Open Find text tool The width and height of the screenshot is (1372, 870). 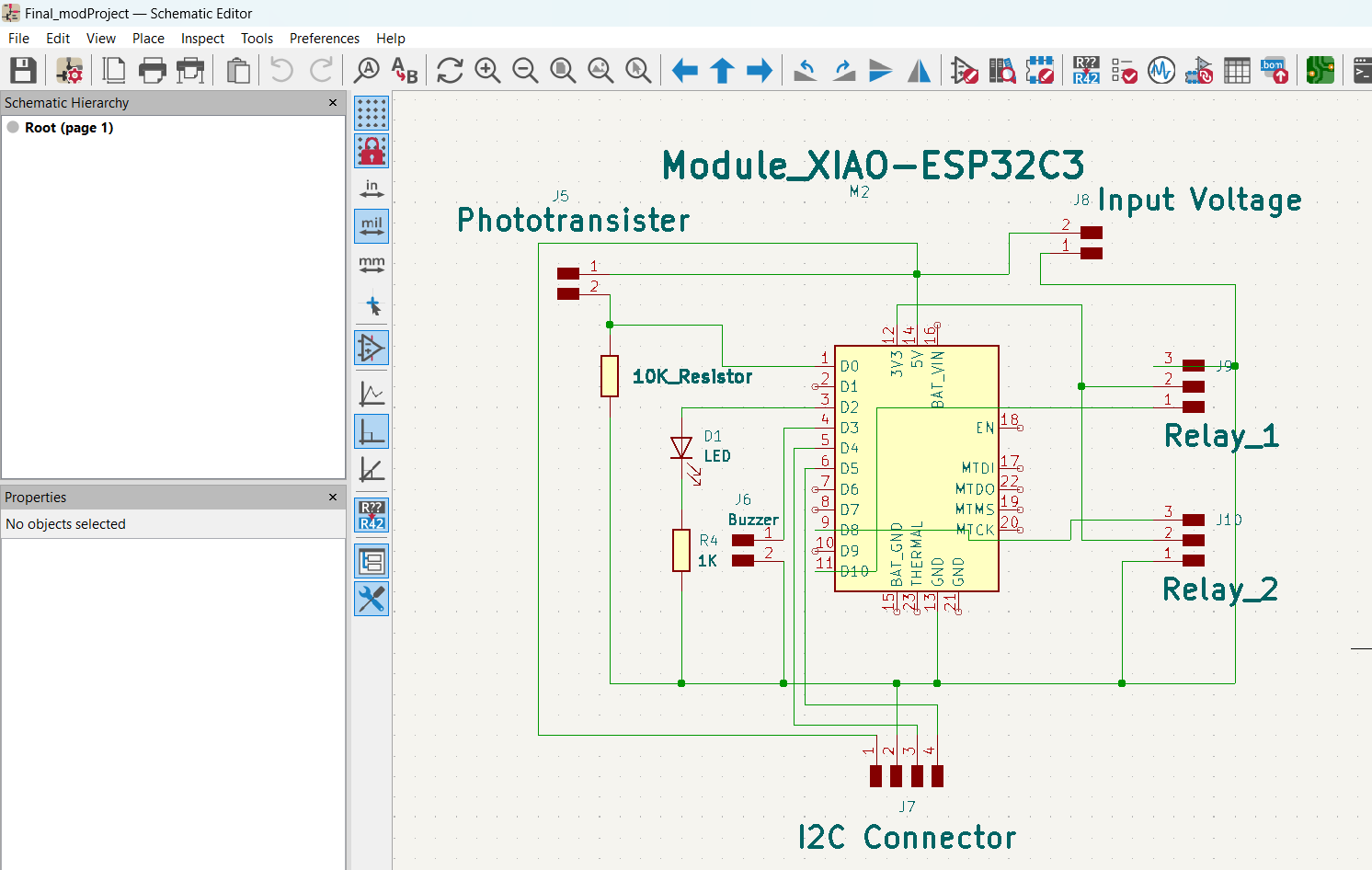[367, 70]
